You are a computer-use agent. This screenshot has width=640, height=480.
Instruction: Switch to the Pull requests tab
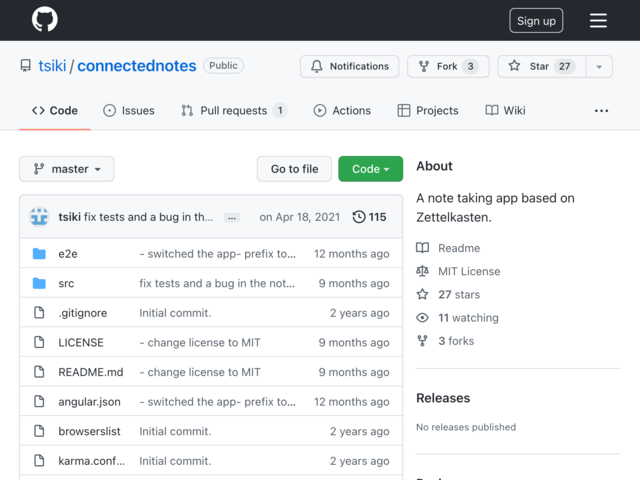pyautogui.click(x=234, y=111)
